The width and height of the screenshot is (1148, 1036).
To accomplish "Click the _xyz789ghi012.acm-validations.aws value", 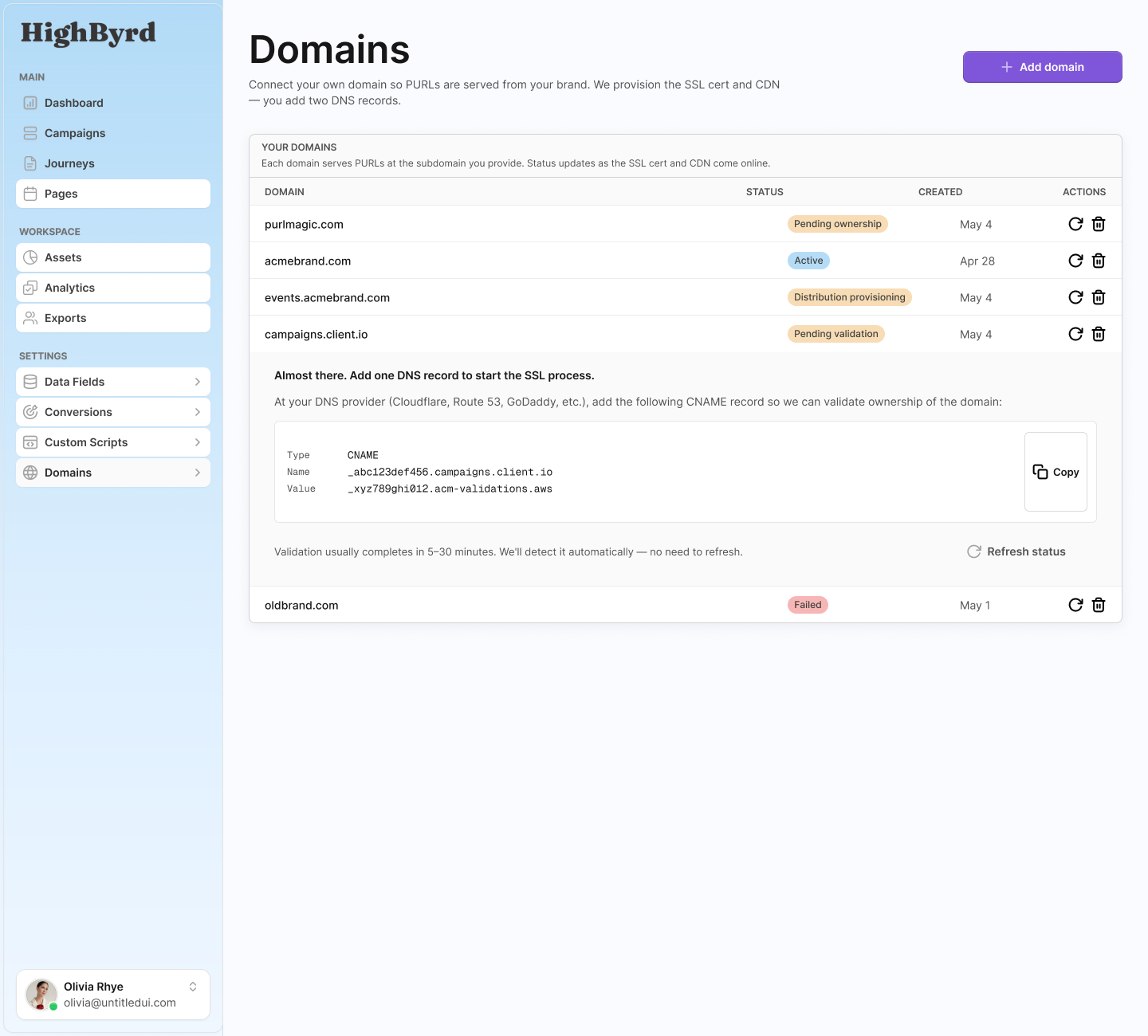I will [450, 489].
